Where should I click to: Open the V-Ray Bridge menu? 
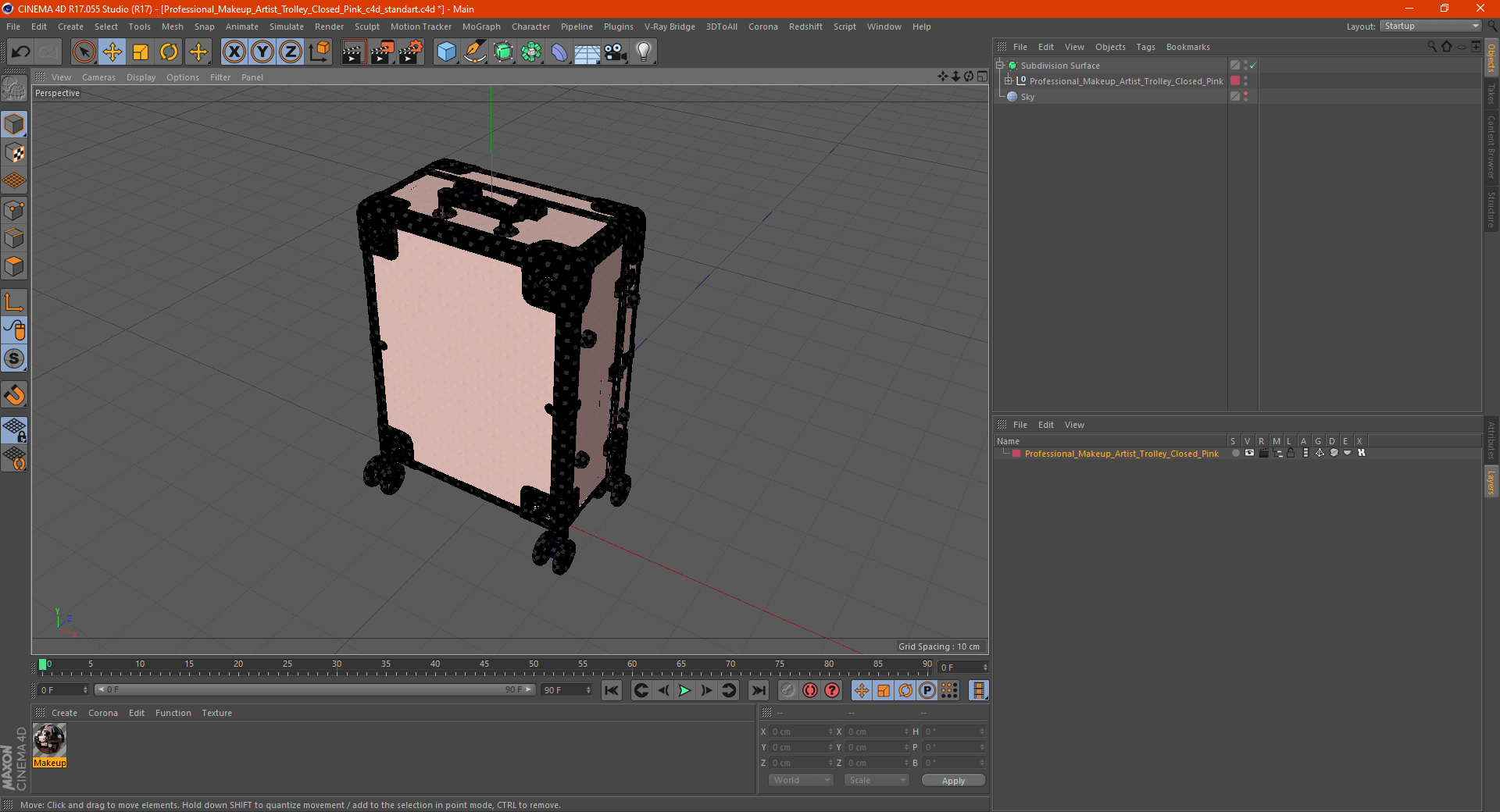point(670,27)
